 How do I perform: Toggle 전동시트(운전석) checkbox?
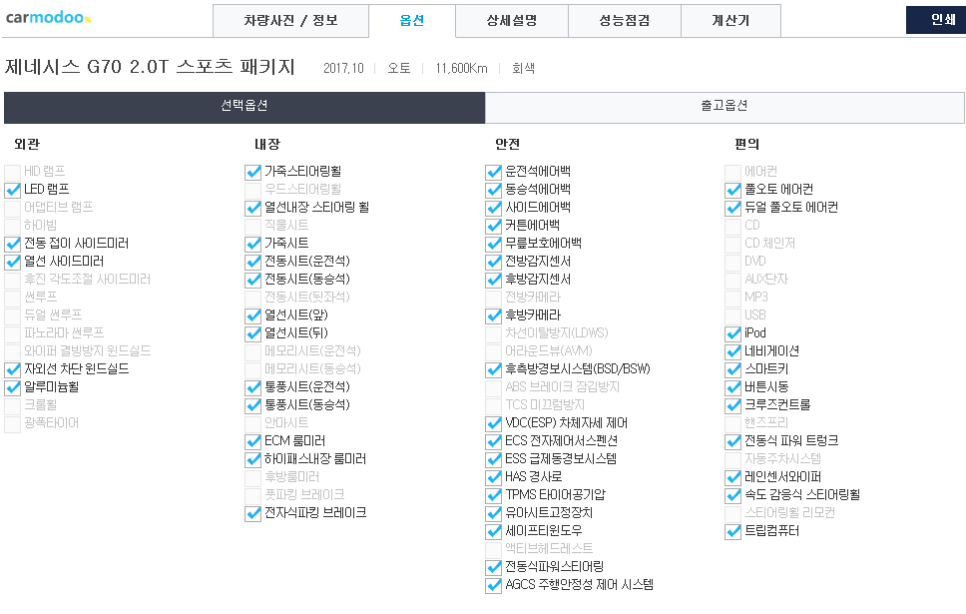click(x=253, y=262)
